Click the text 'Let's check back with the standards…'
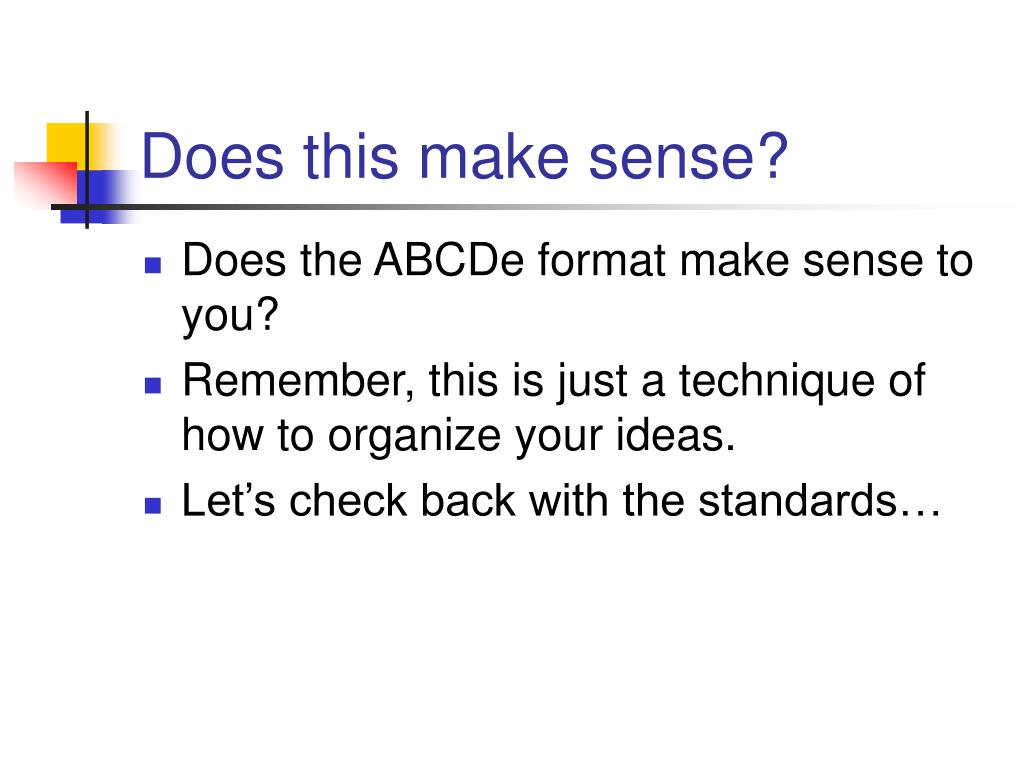 pyautogui.click(x=562, y=501)
